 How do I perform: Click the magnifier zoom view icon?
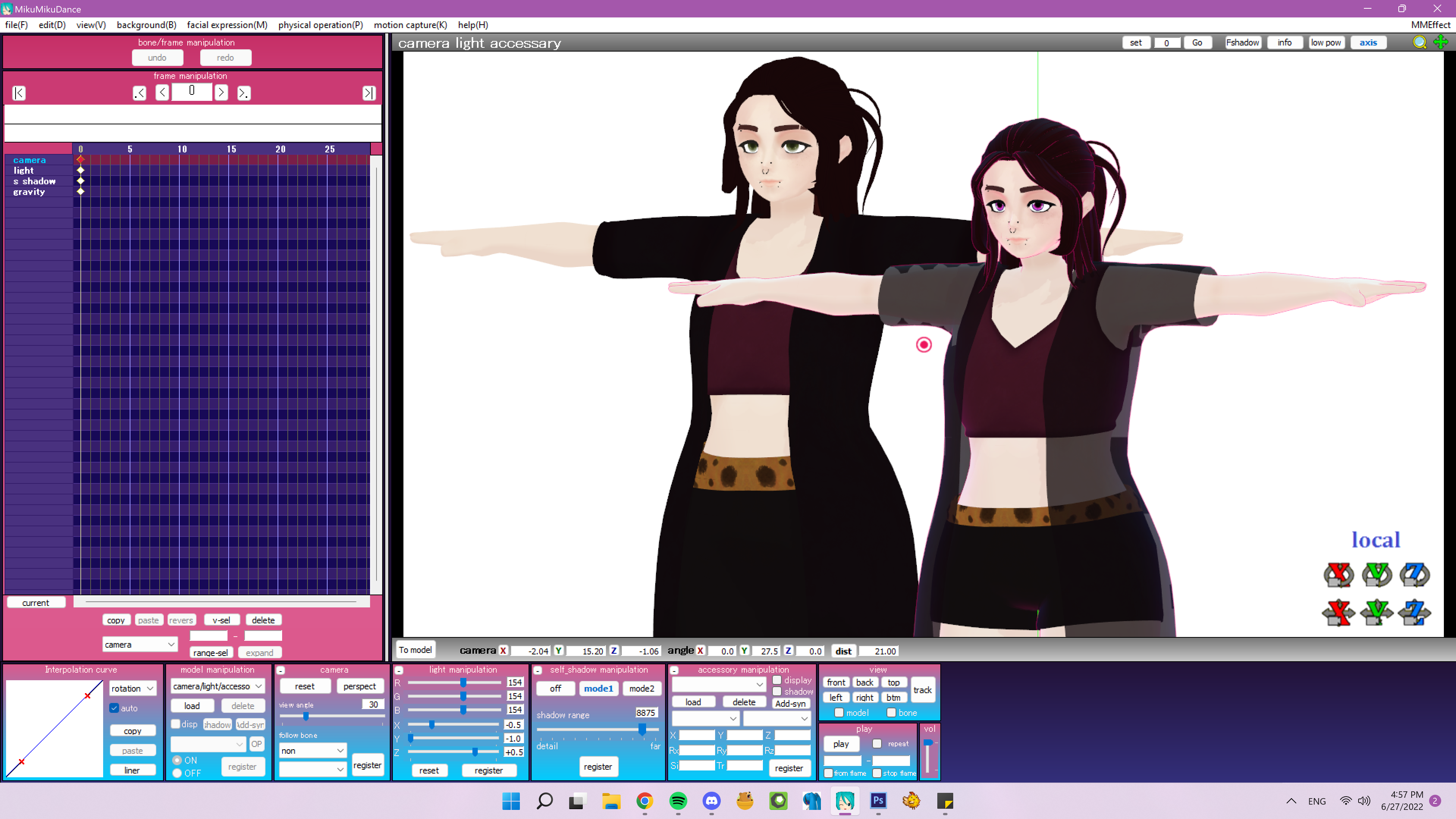1419,42
